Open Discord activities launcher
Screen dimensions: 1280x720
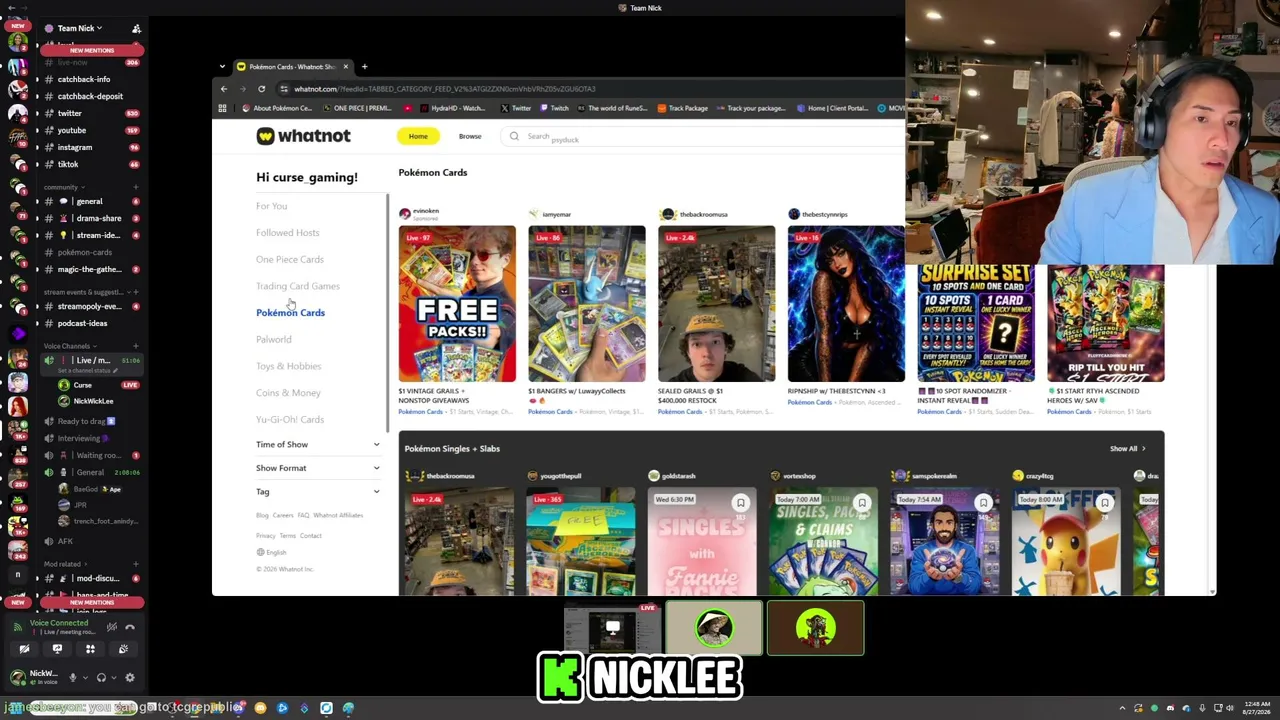coord(90,649)
